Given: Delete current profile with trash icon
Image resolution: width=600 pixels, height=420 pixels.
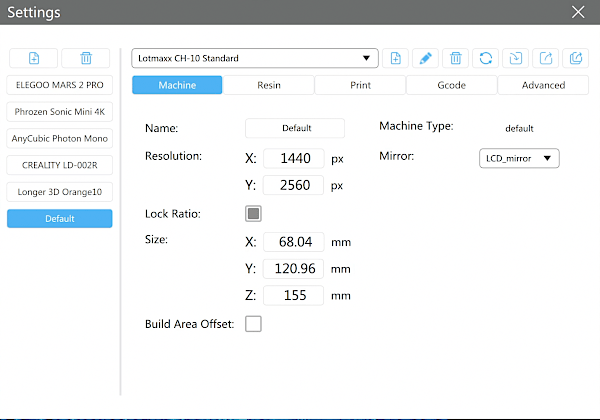Looking at the screenshot, I should [455, 58].
